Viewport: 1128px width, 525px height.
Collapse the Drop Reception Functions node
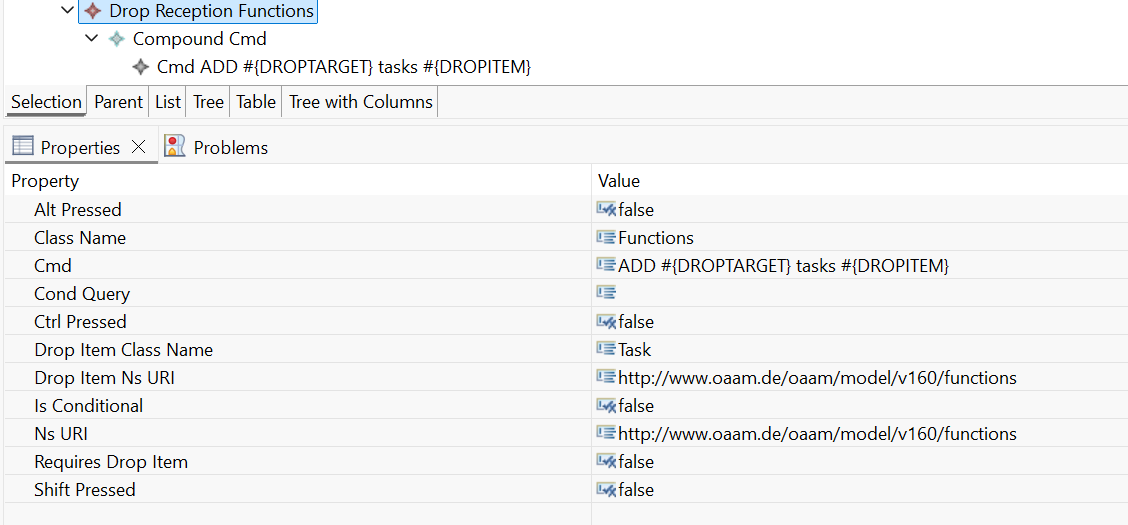click(x=67, y=11)
